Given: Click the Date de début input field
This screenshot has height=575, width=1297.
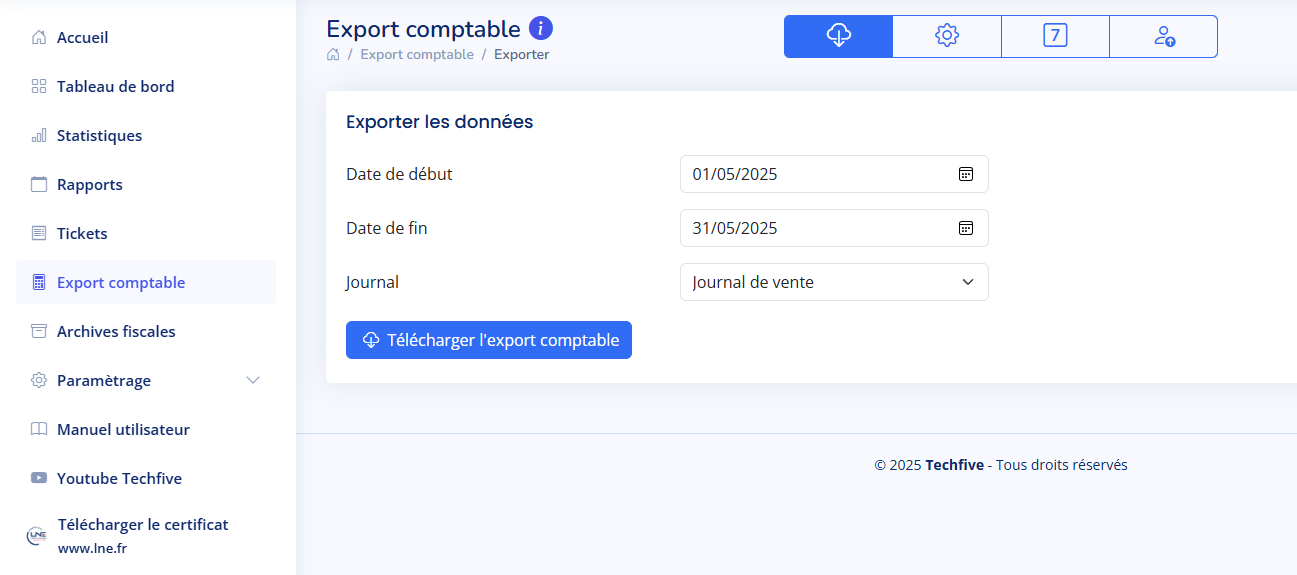Looking at the screenshot, I should [x=815, y=174].
